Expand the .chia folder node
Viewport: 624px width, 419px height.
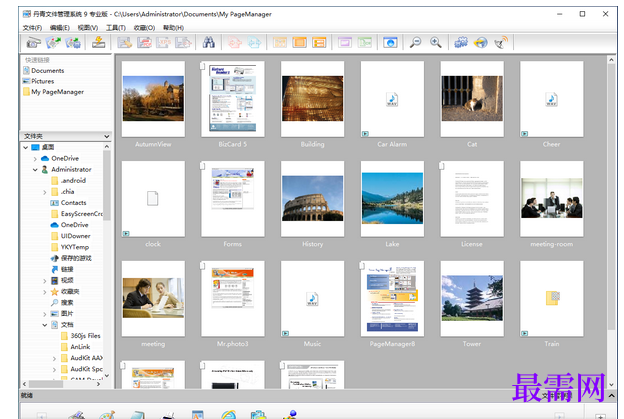point(45,192)
